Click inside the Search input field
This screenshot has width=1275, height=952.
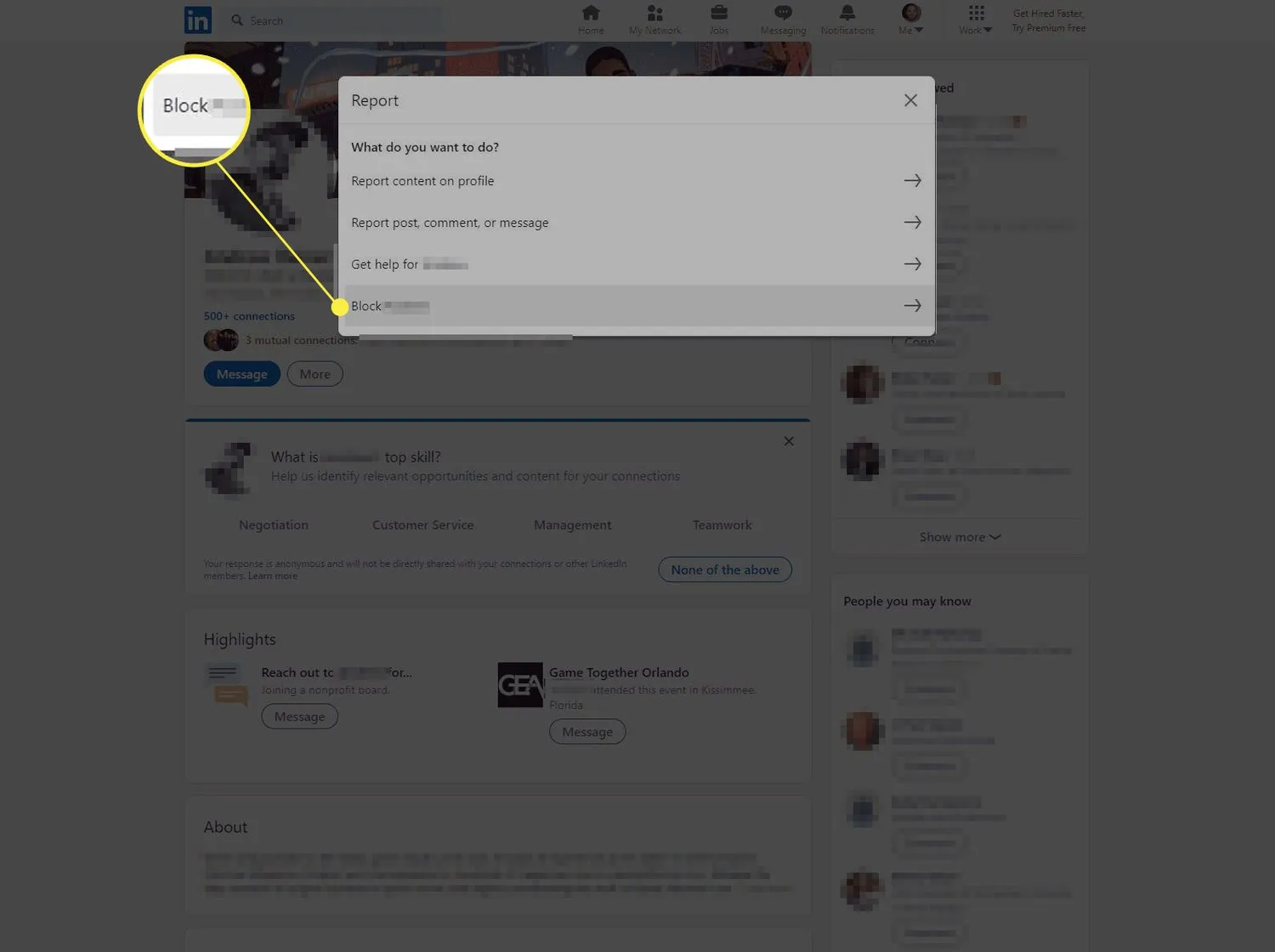pos(340,20)
